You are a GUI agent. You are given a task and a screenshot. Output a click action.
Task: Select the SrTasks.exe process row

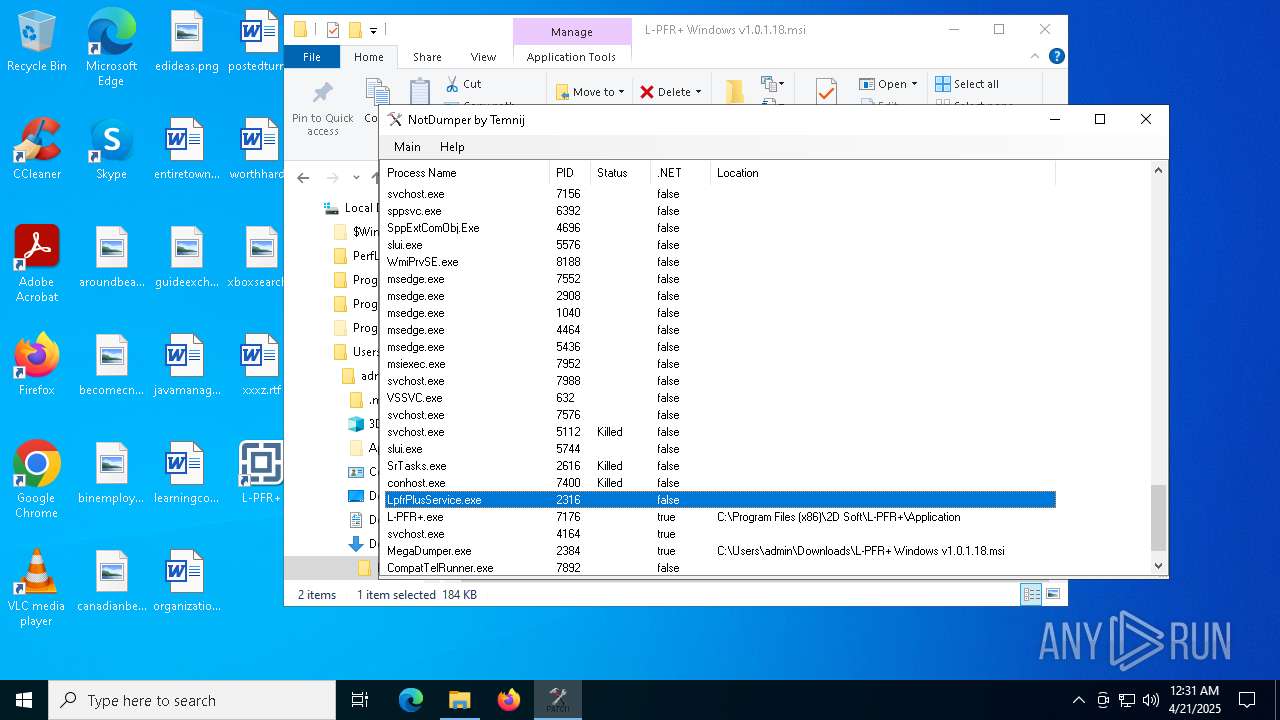coord(720,466)
